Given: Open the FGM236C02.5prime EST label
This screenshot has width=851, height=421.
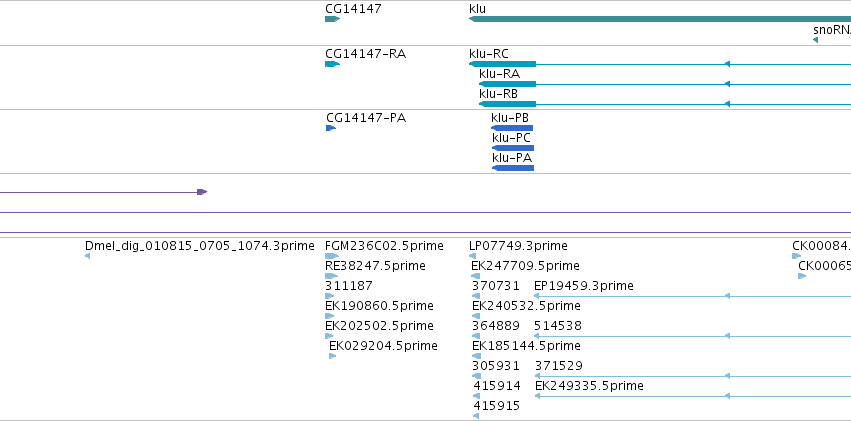Looking at the screenshot, I should pyautogui.click(x=384, y=246).
